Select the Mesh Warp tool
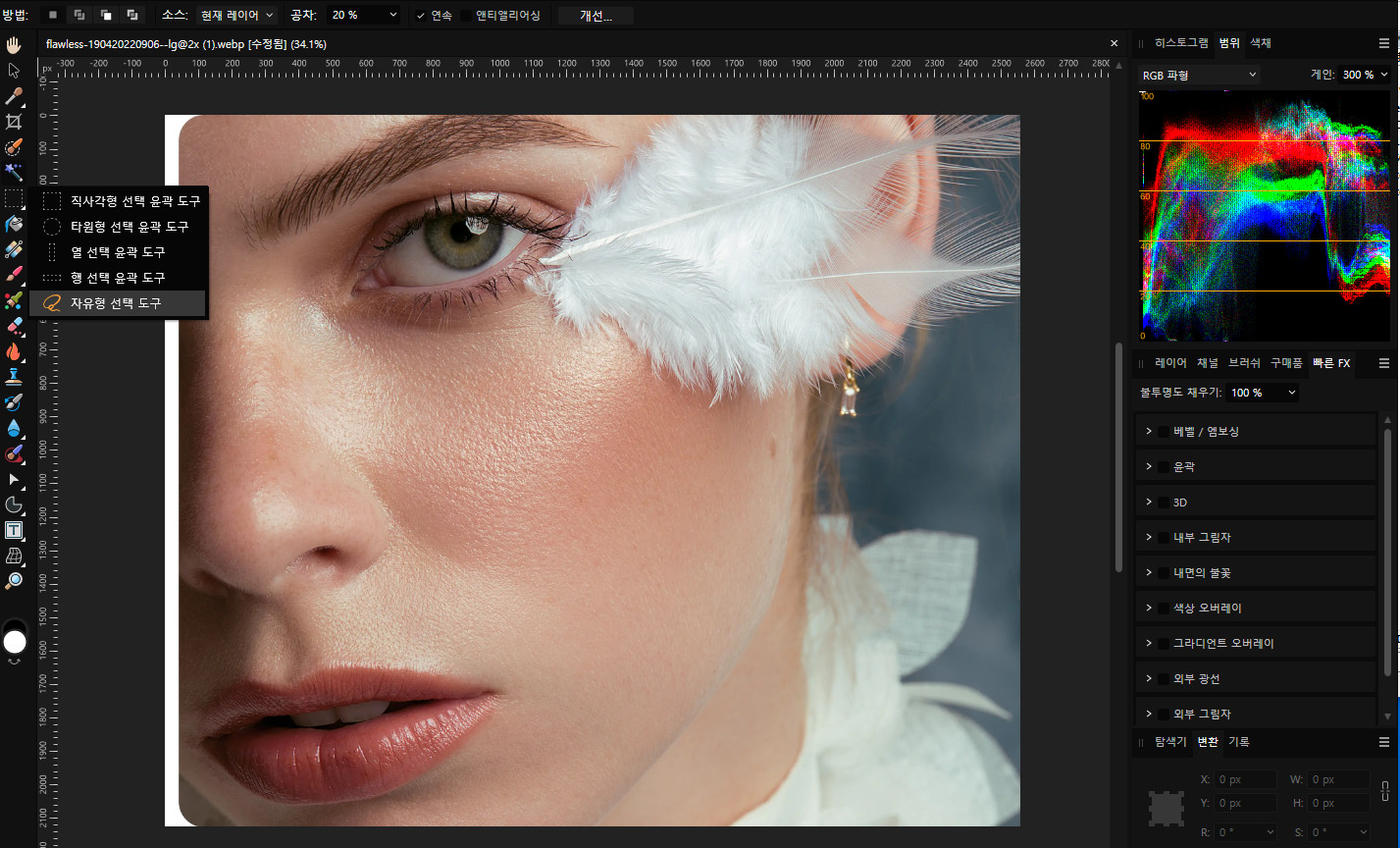The width and height of the screenshot is (1400, 848). pos(14,556)
